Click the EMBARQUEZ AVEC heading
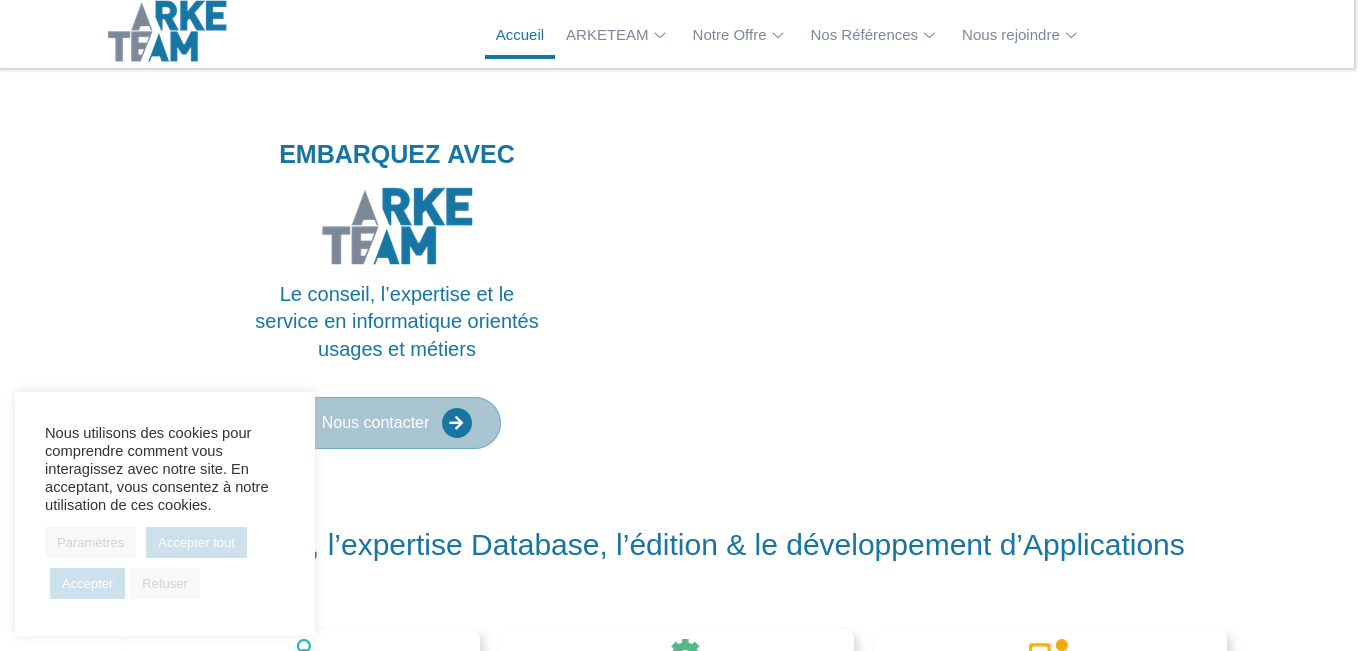The height and width of the screenshot is (651, 1366). [x=397, y=154]
